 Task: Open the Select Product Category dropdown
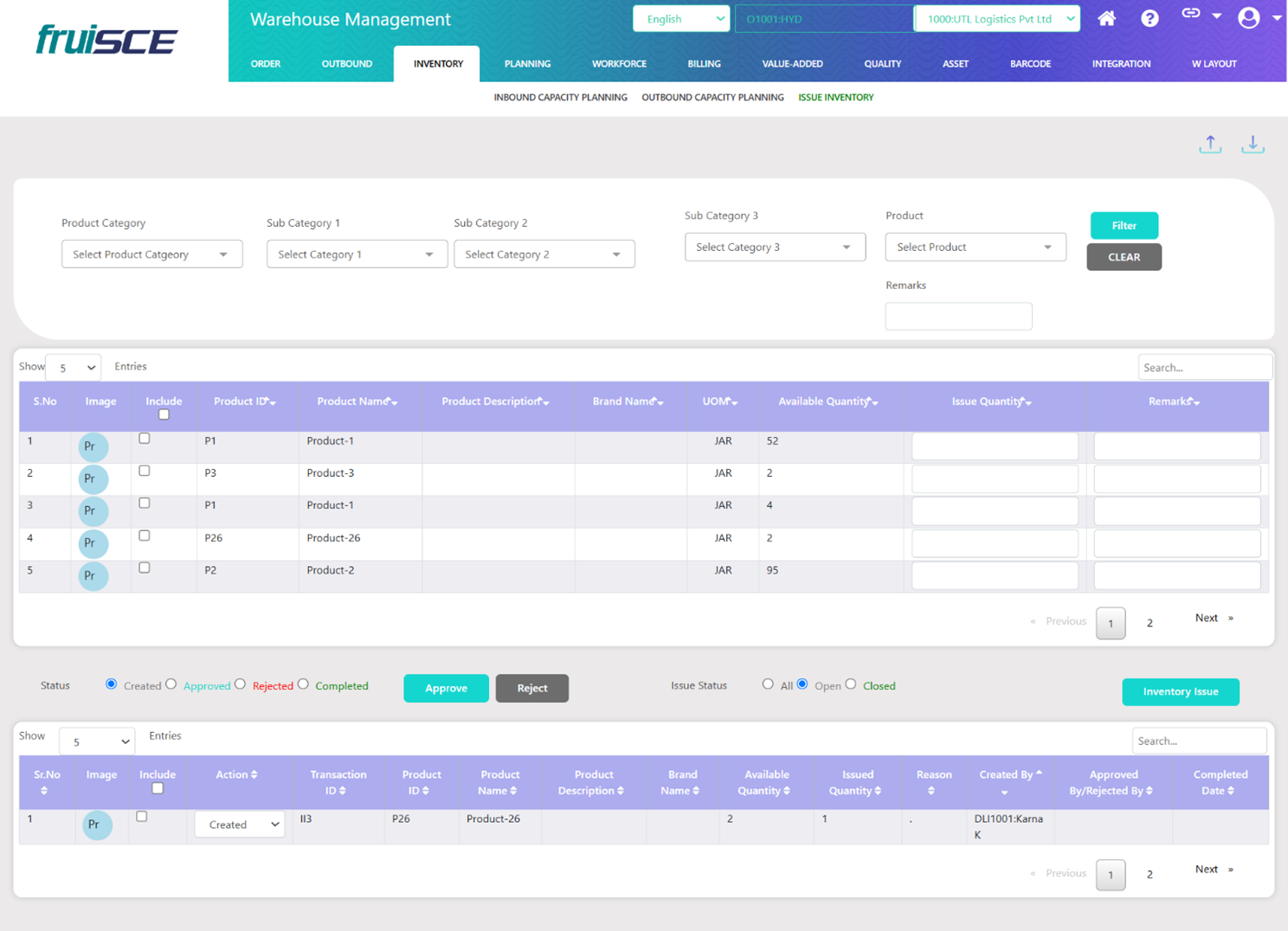coord(151,254)
